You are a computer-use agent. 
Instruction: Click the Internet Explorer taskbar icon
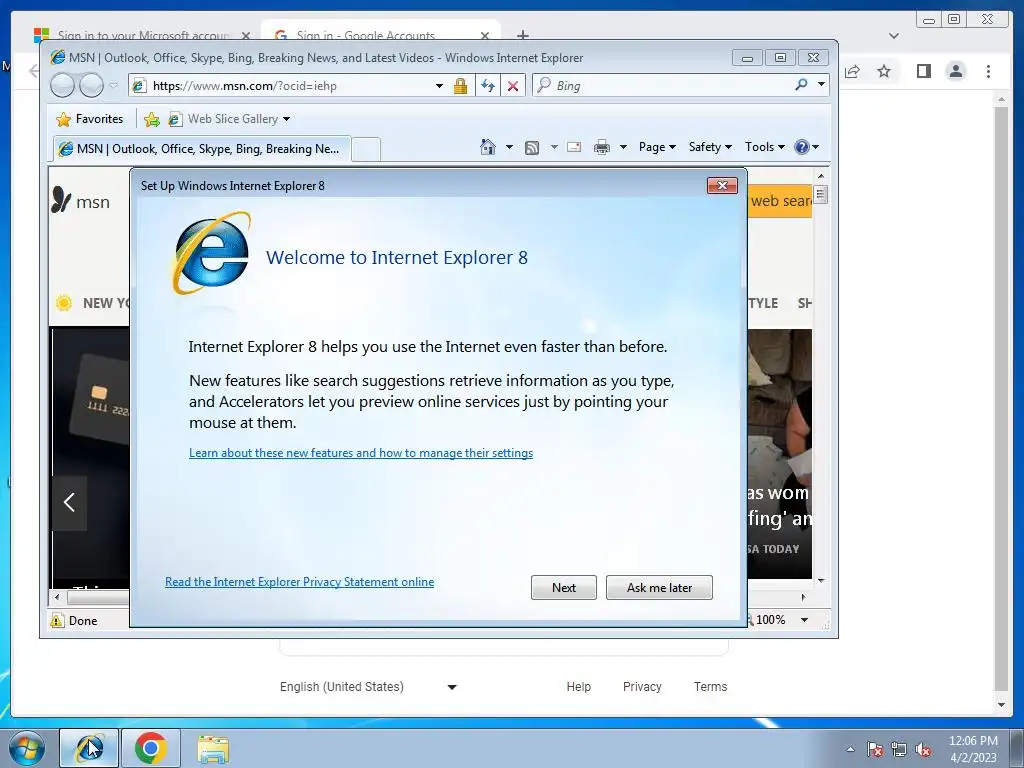[89, 748]
